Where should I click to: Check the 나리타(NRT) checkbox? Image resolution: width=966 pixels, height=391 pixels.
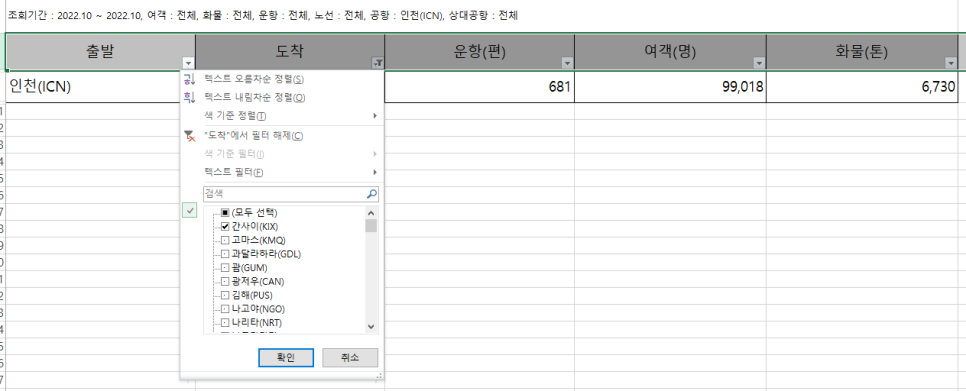click(225, 322)
